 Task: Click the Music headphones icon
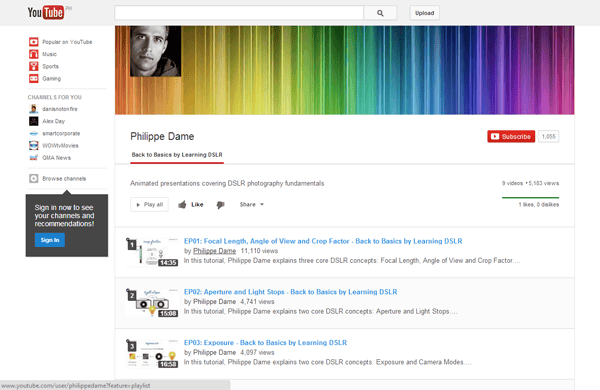point(34,54)
